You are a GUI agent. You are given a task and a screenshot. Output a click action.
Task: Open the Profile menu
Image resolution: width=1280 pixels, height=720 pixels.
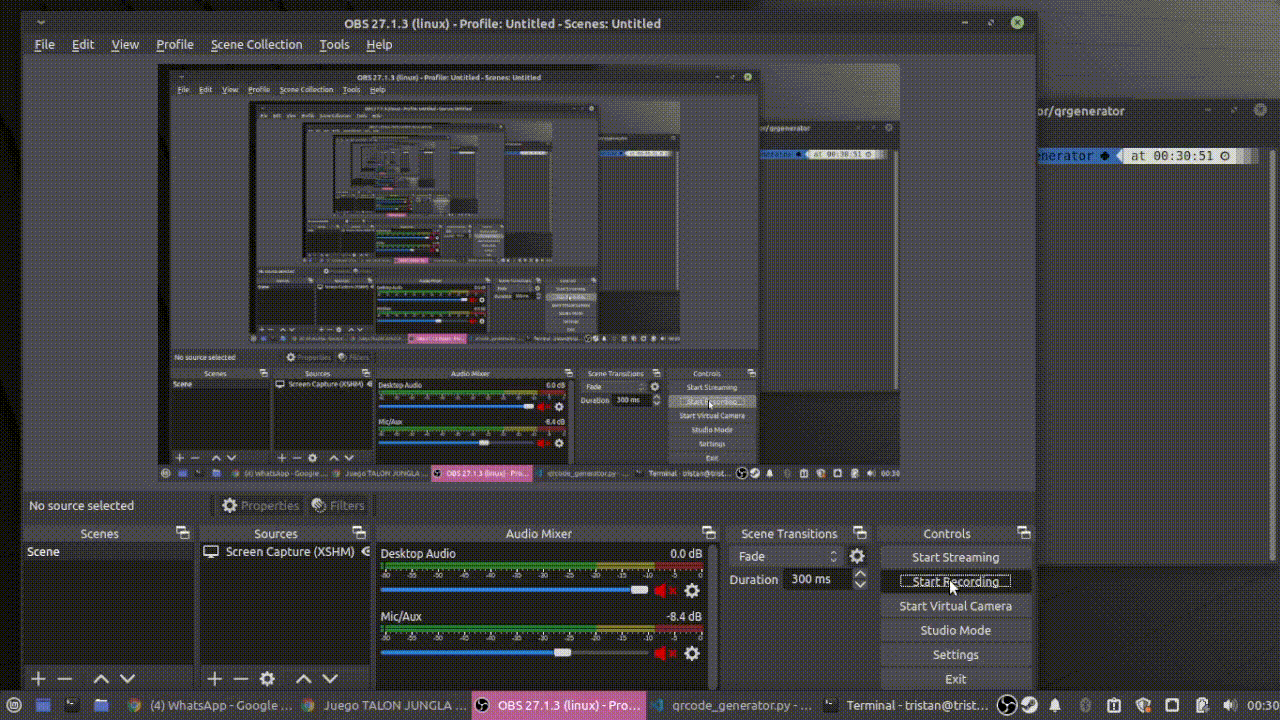175,44
